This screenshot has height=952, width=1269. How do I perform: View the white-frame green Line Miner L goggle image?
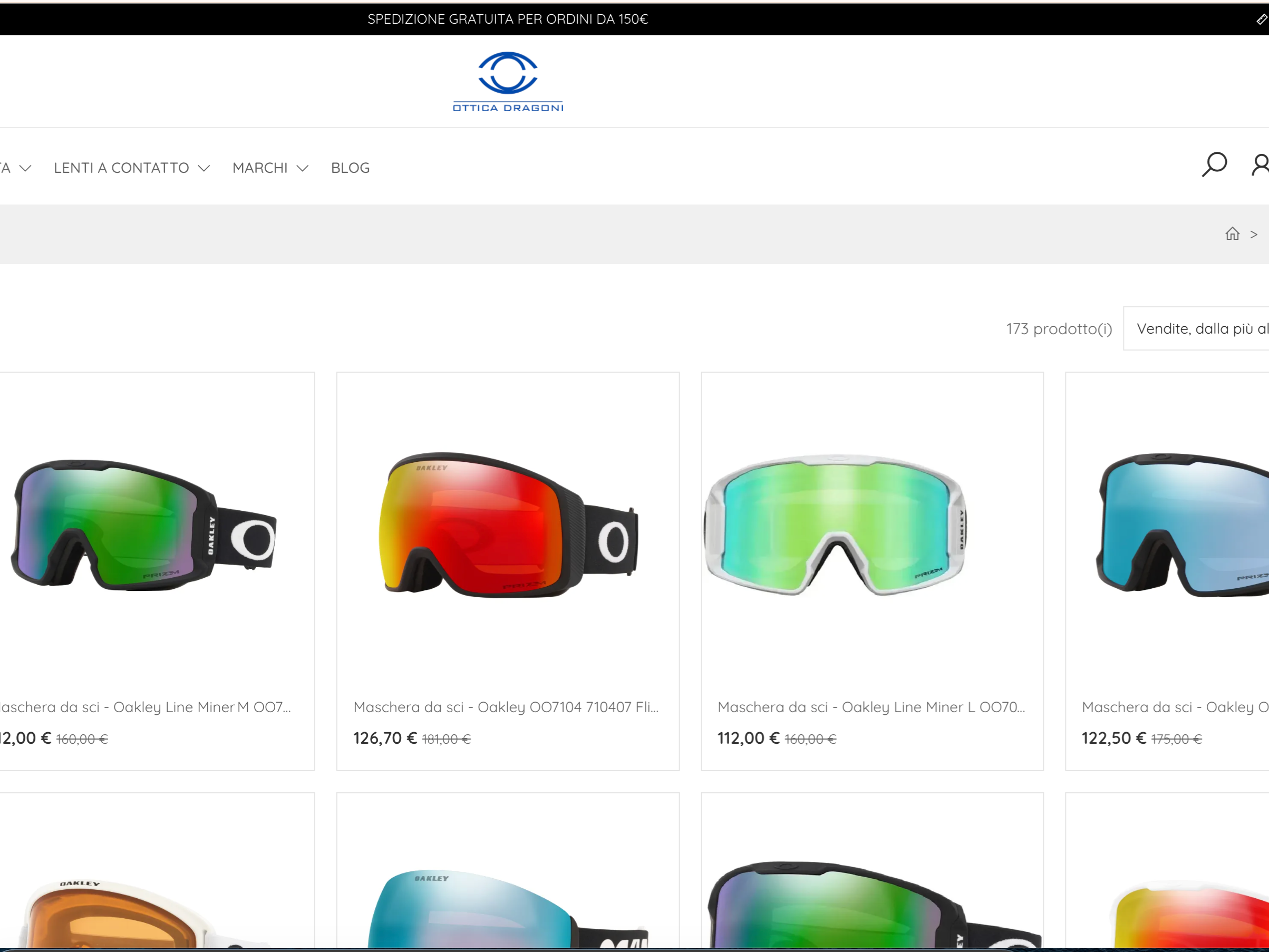(835, 524)
